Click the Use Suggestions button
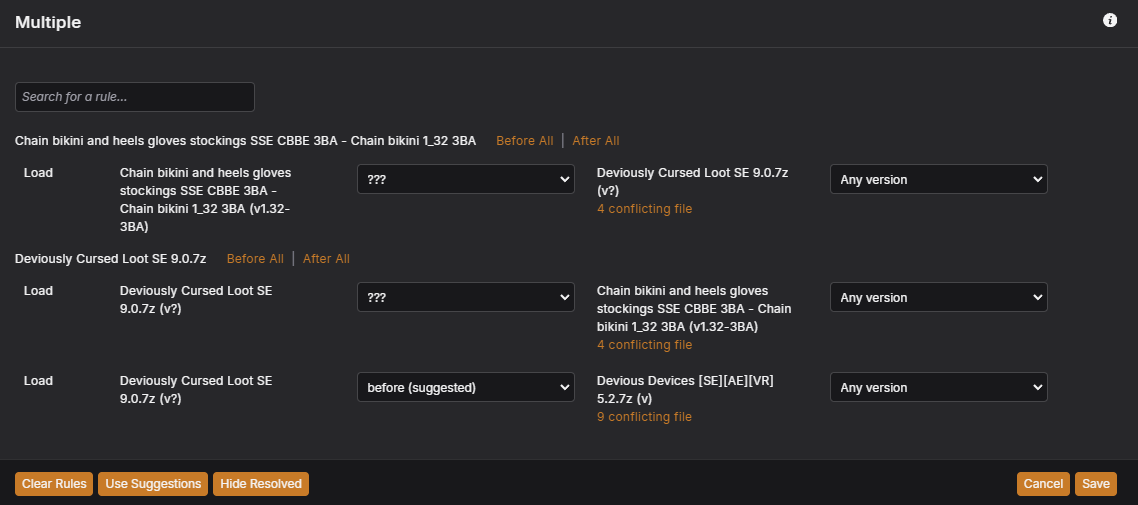The height and width of the screenshot is (505, 1138). tap(153, 484)
